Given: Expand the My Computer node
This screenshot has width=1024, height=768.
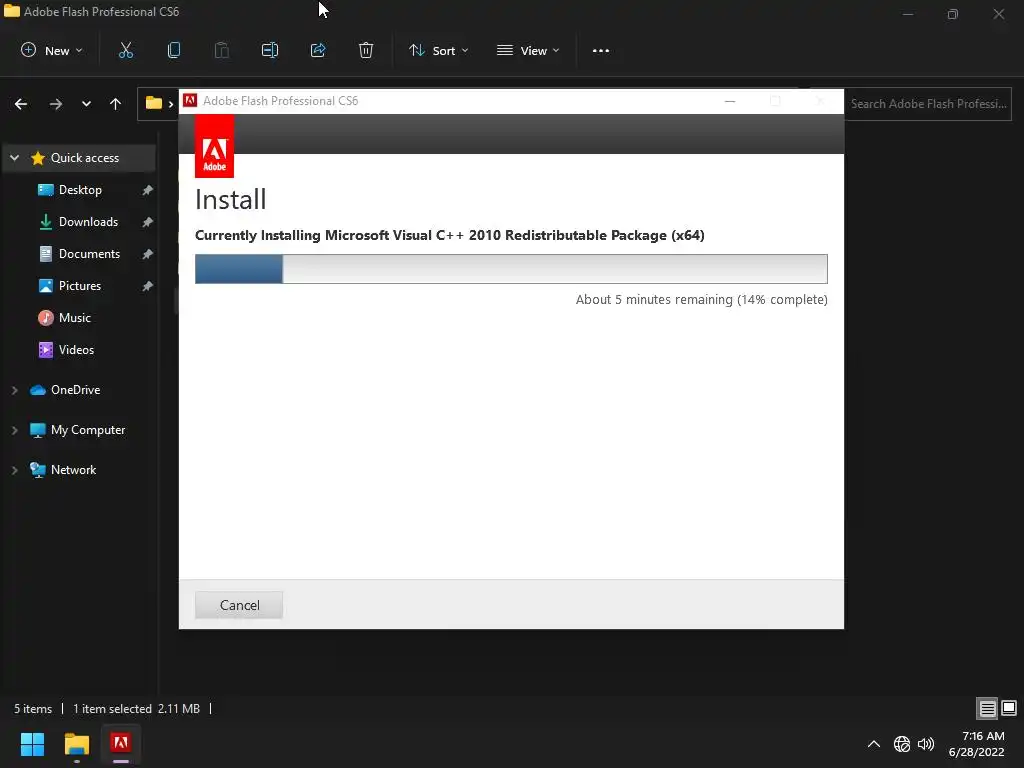Looking at the screenshot, I should [14, 430].
